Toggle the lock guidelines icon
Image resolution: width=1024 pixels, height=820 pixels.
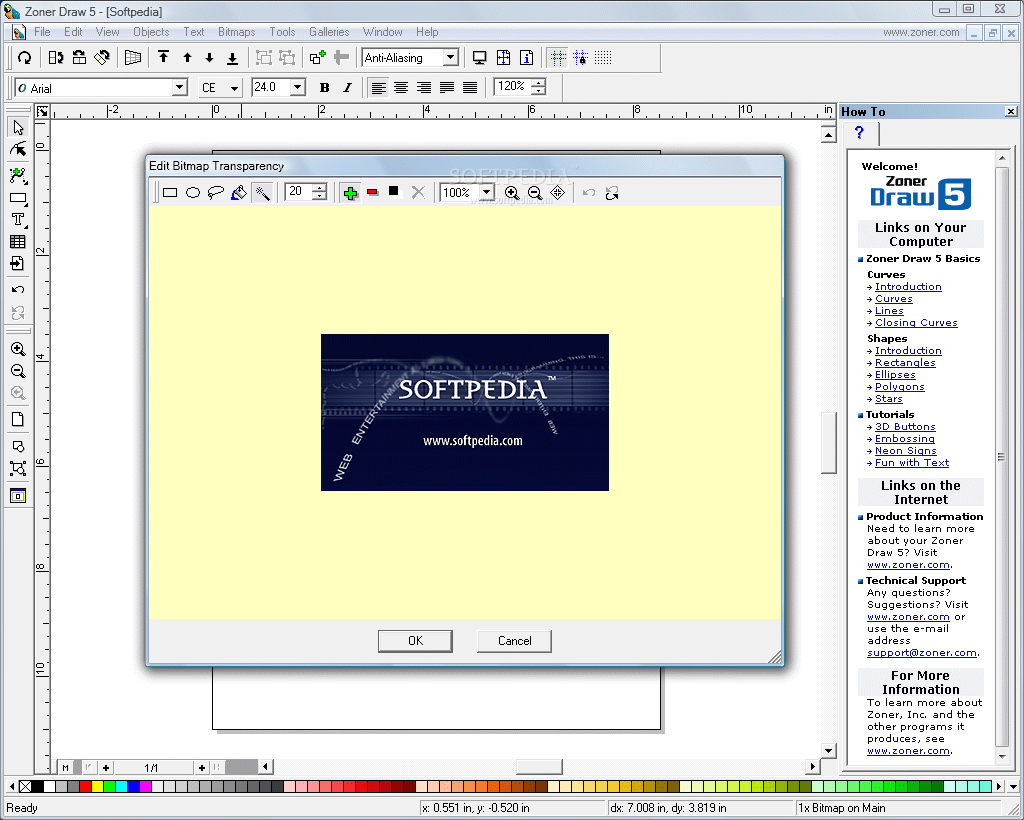pos(580,58)
